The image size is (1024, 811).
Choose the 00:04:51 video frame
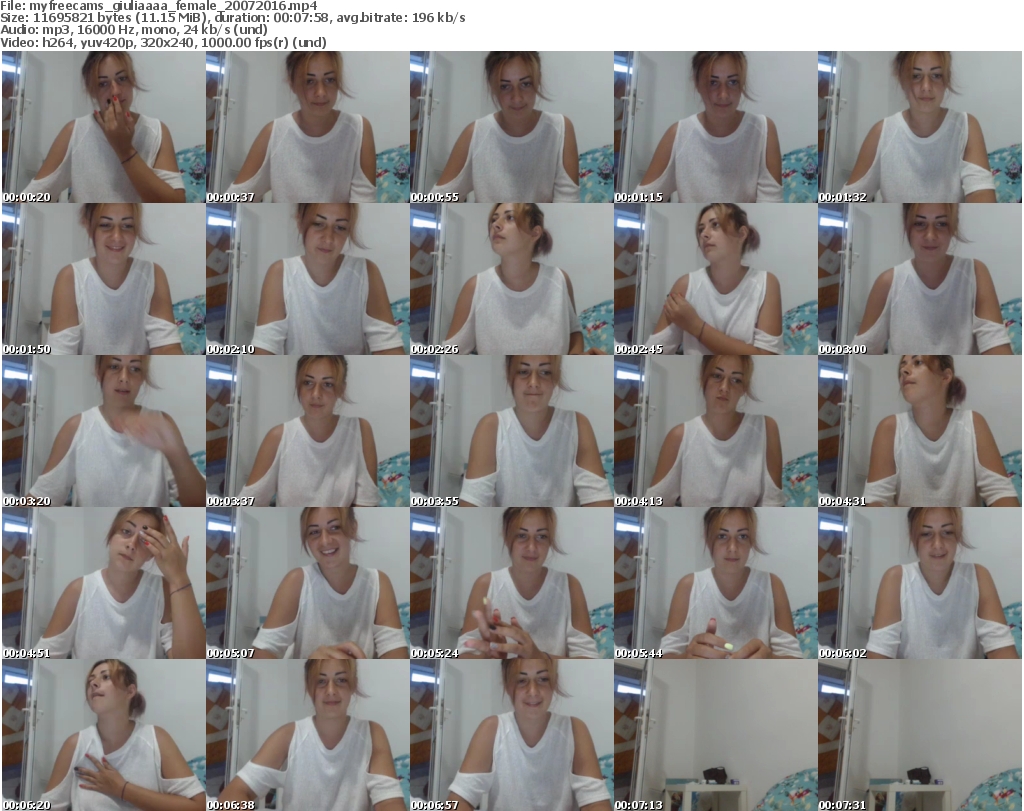104,584
